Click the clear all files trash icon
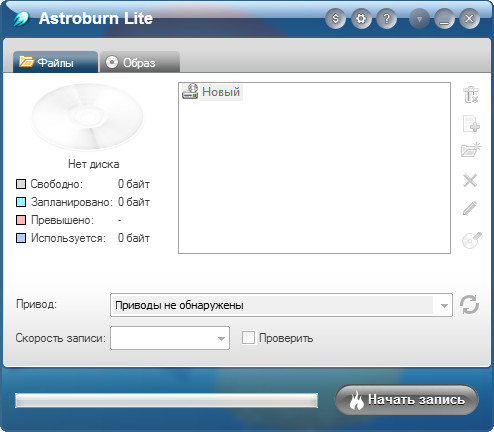This screenshot has height=432, width=494. [x=471, y=94]
